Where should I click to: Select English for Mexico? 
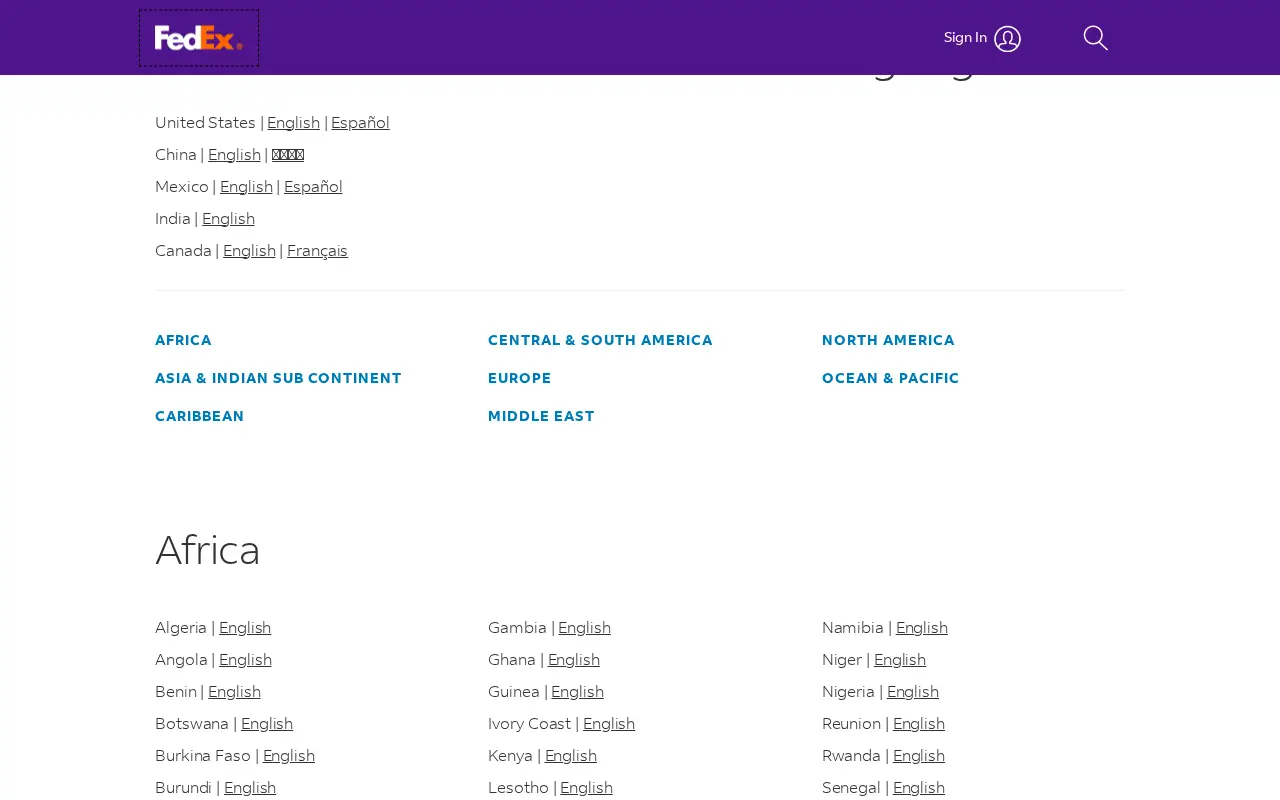coord(246,187)
